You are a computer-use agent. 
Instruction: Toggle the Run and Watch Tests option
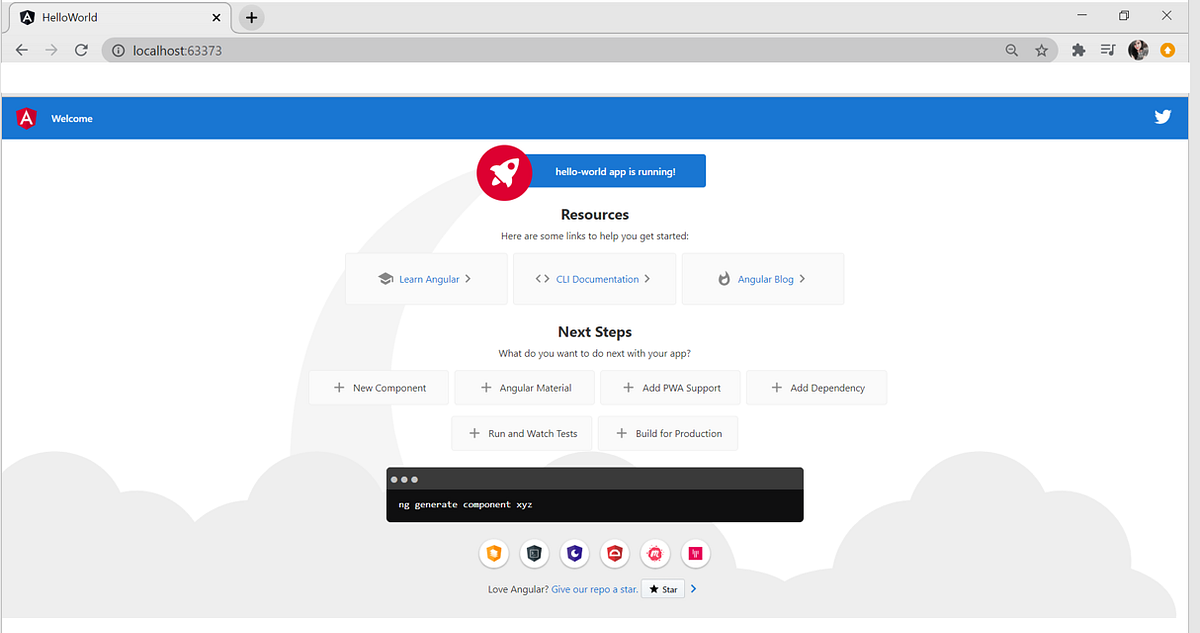click(x=521, y=433)
